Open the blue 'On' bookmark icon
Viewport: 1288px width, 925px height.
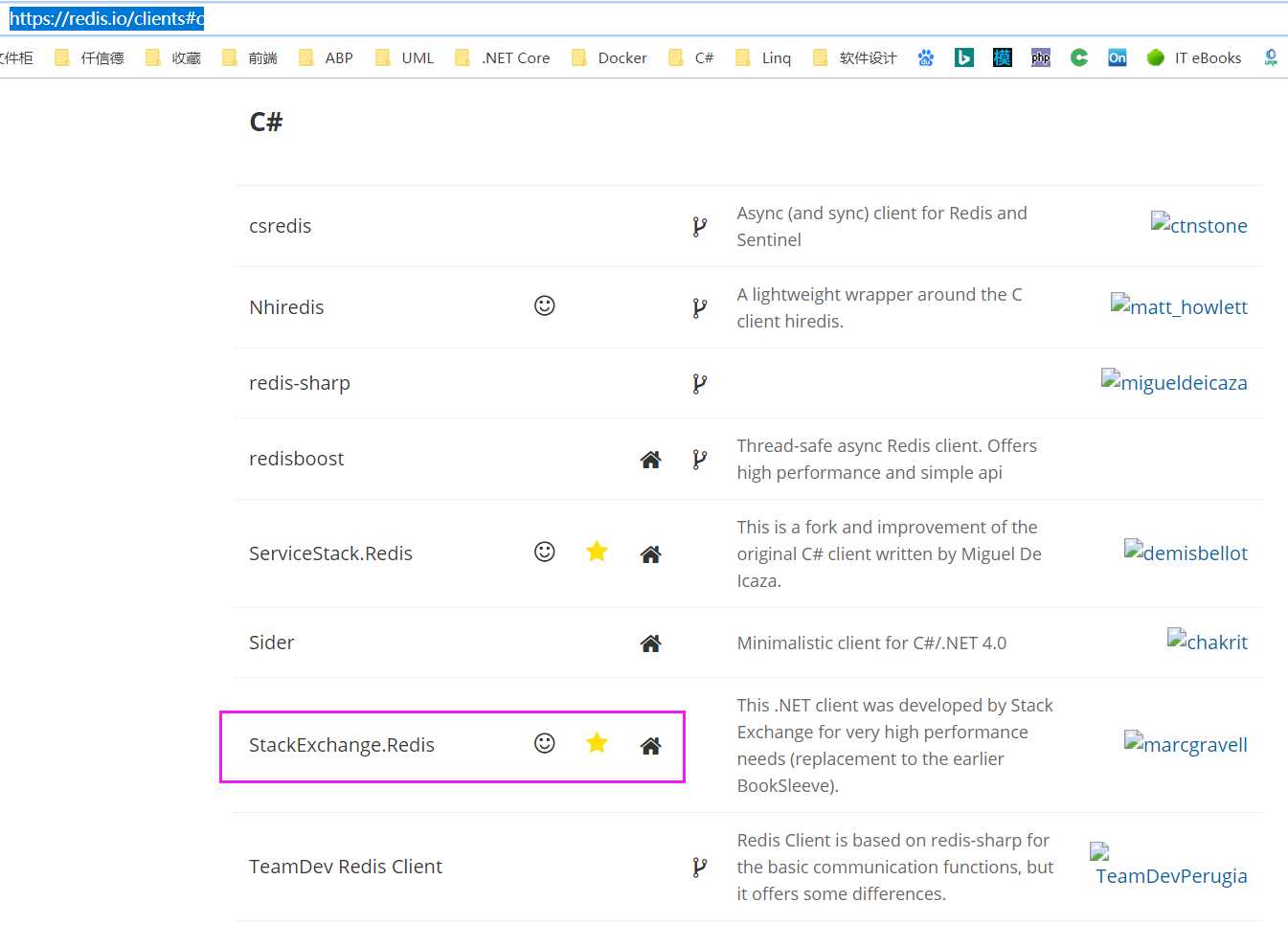[1118, 57]
